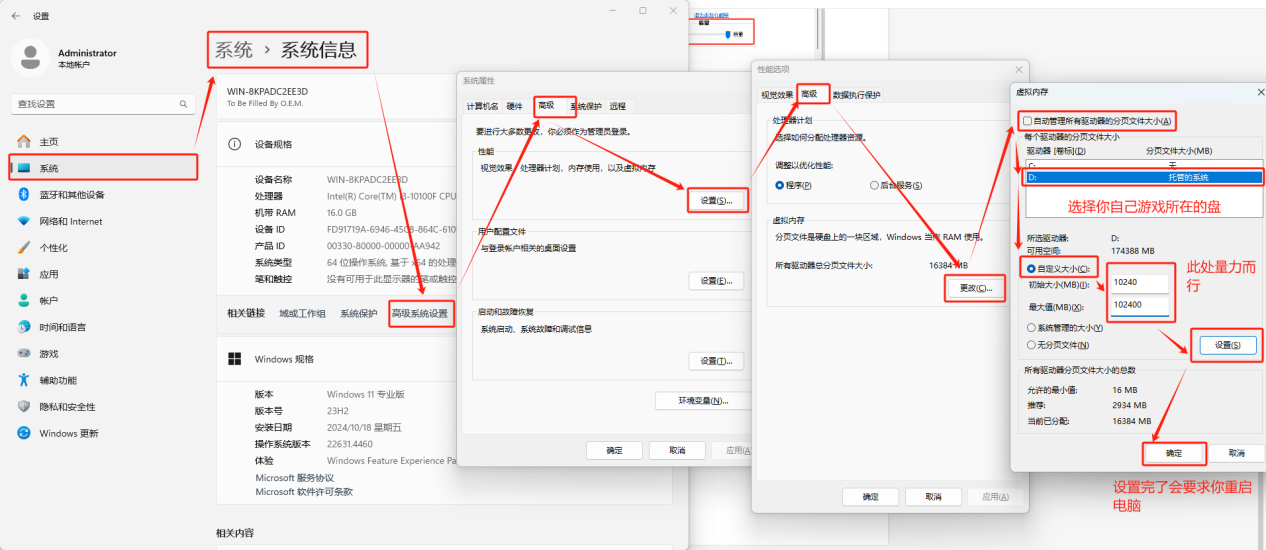Choose the 无分页文件 option
The width and height of the screenshot is (1266, 550).
pos(1031,345)
